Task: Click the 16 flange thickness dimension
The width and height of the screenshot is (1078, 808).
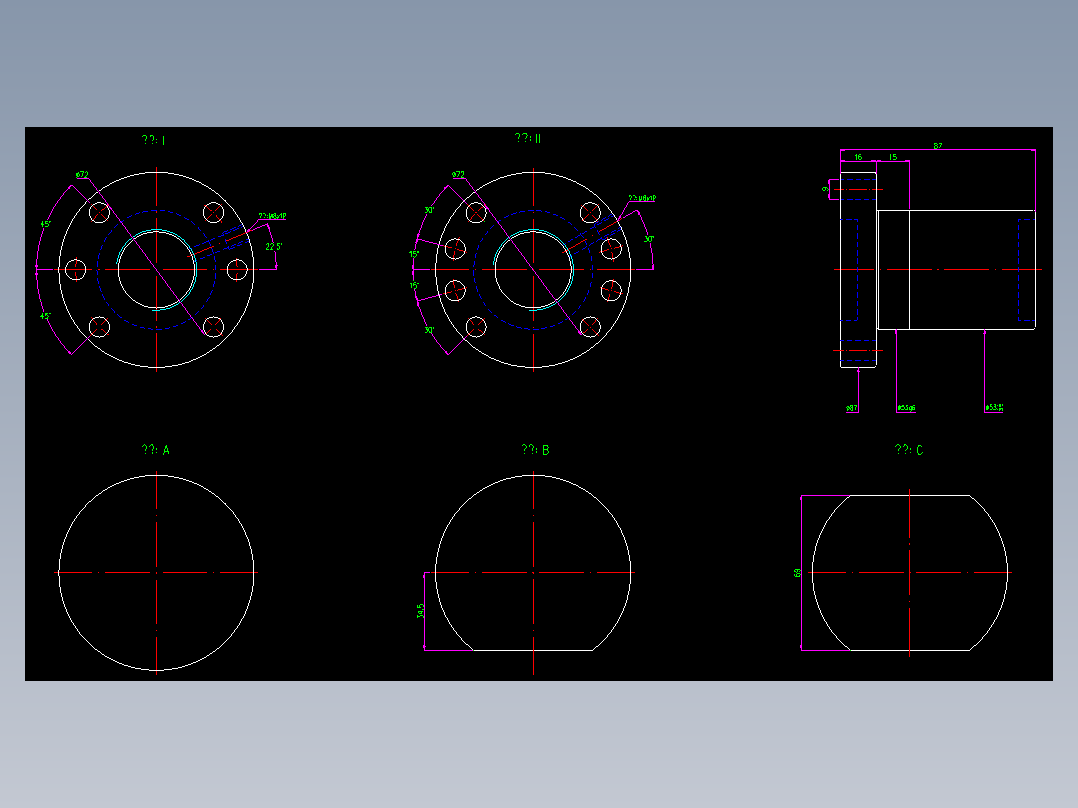Action: [858, 157]
